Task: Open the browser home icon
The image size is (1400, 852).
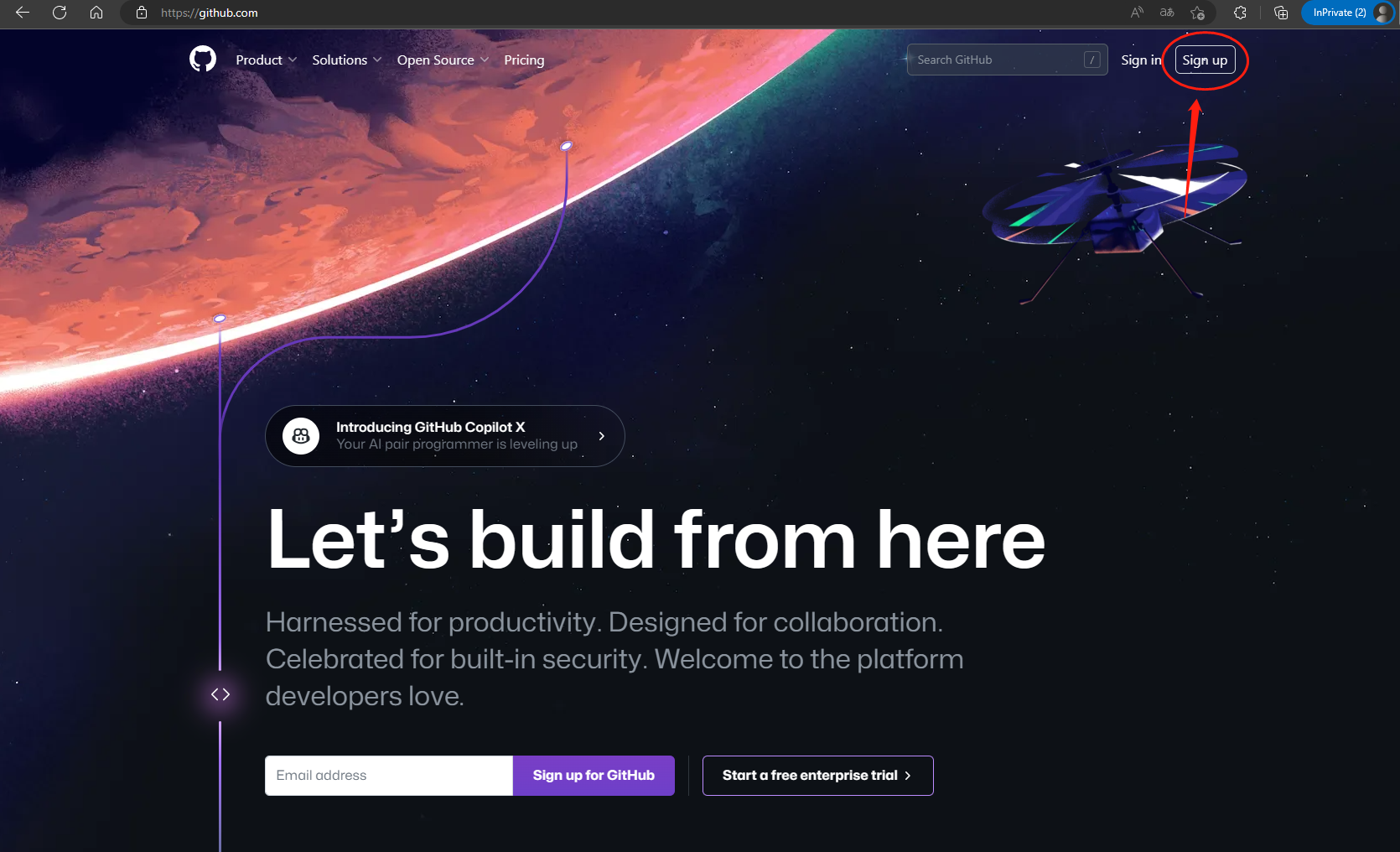Action: pos(96,13)
